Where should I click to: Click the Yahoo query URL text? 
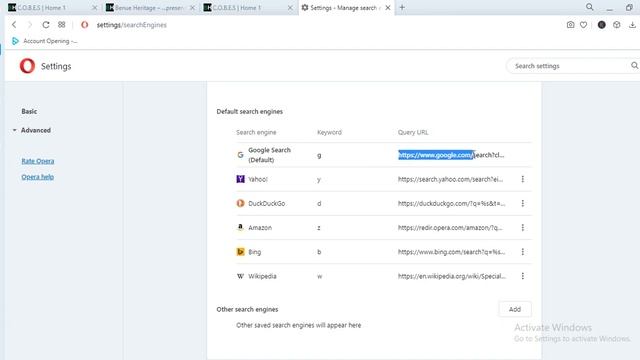pos(450,179)
